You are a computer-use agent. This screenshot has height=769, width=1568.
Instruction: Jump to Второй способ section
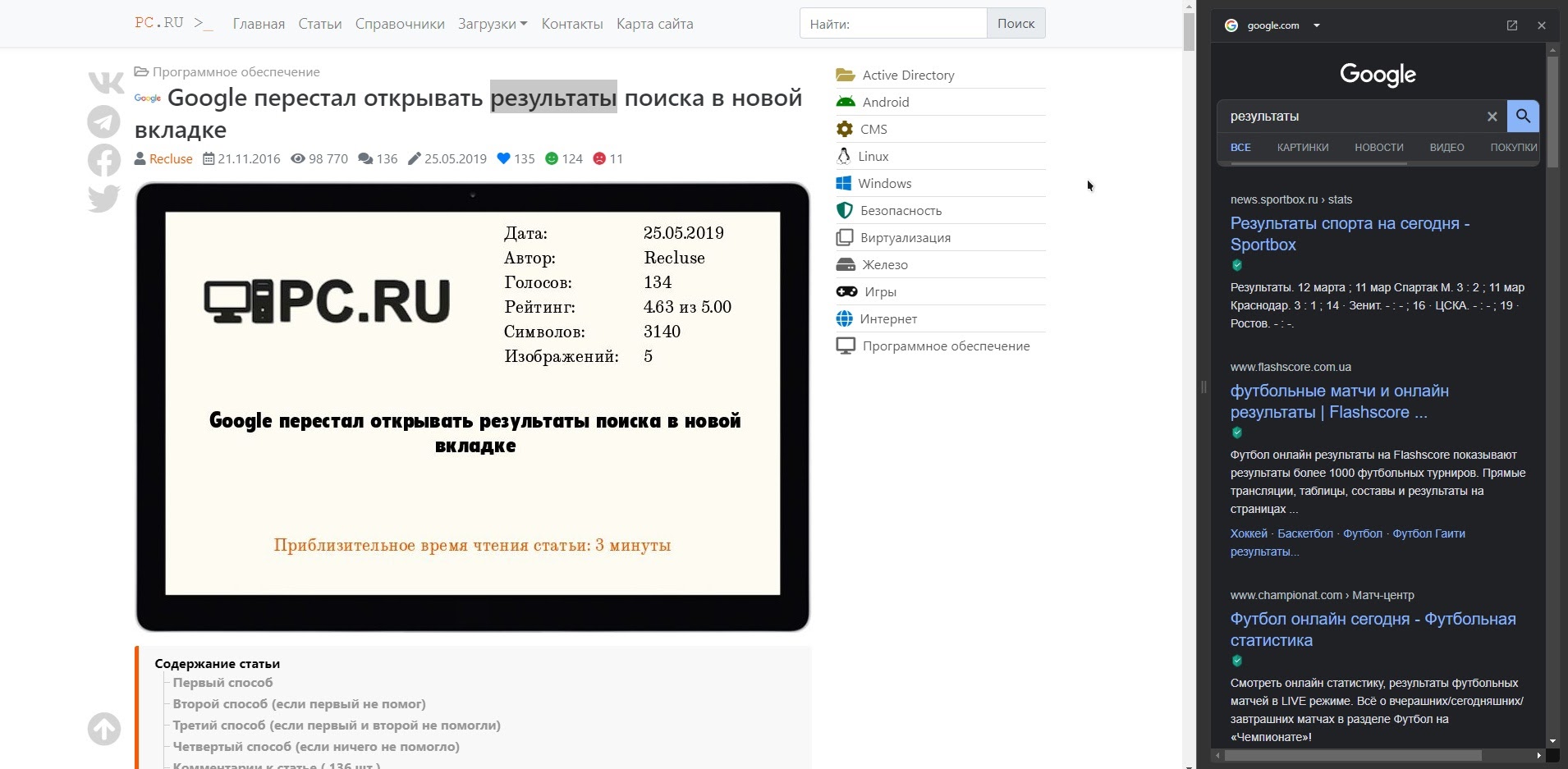click(299, 704)
